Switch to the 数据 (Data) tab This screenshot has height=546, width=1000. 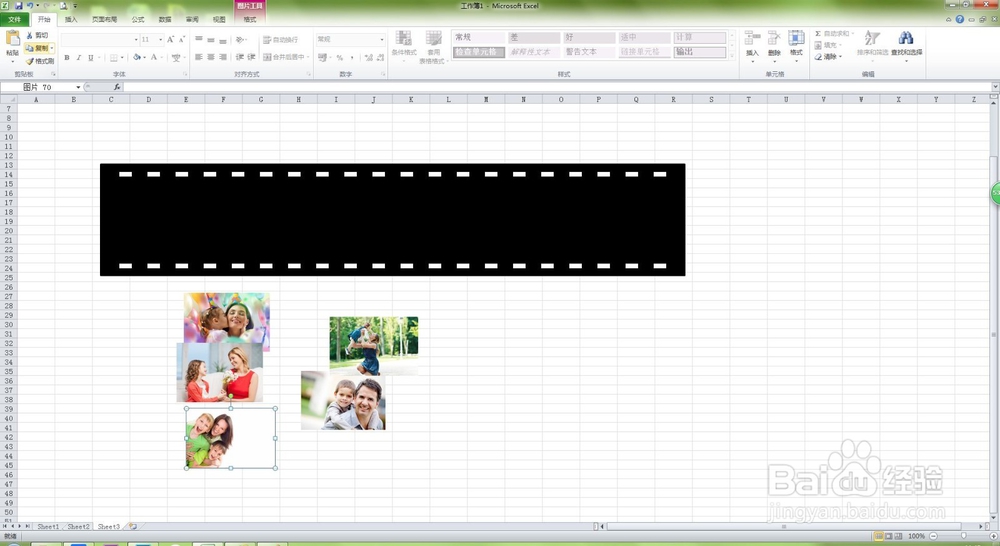tap(165, 20)
